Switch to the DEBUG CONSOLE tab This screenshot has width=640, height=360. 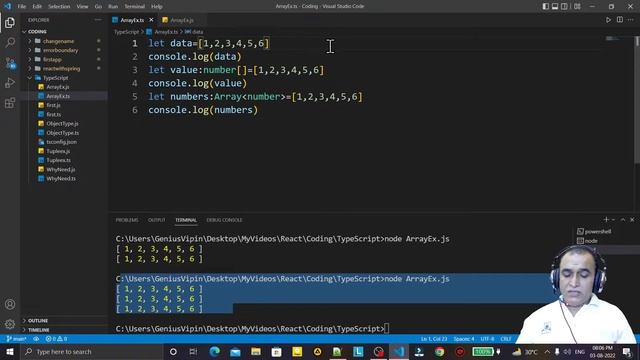pyautogui.click(x=224, y=220)
